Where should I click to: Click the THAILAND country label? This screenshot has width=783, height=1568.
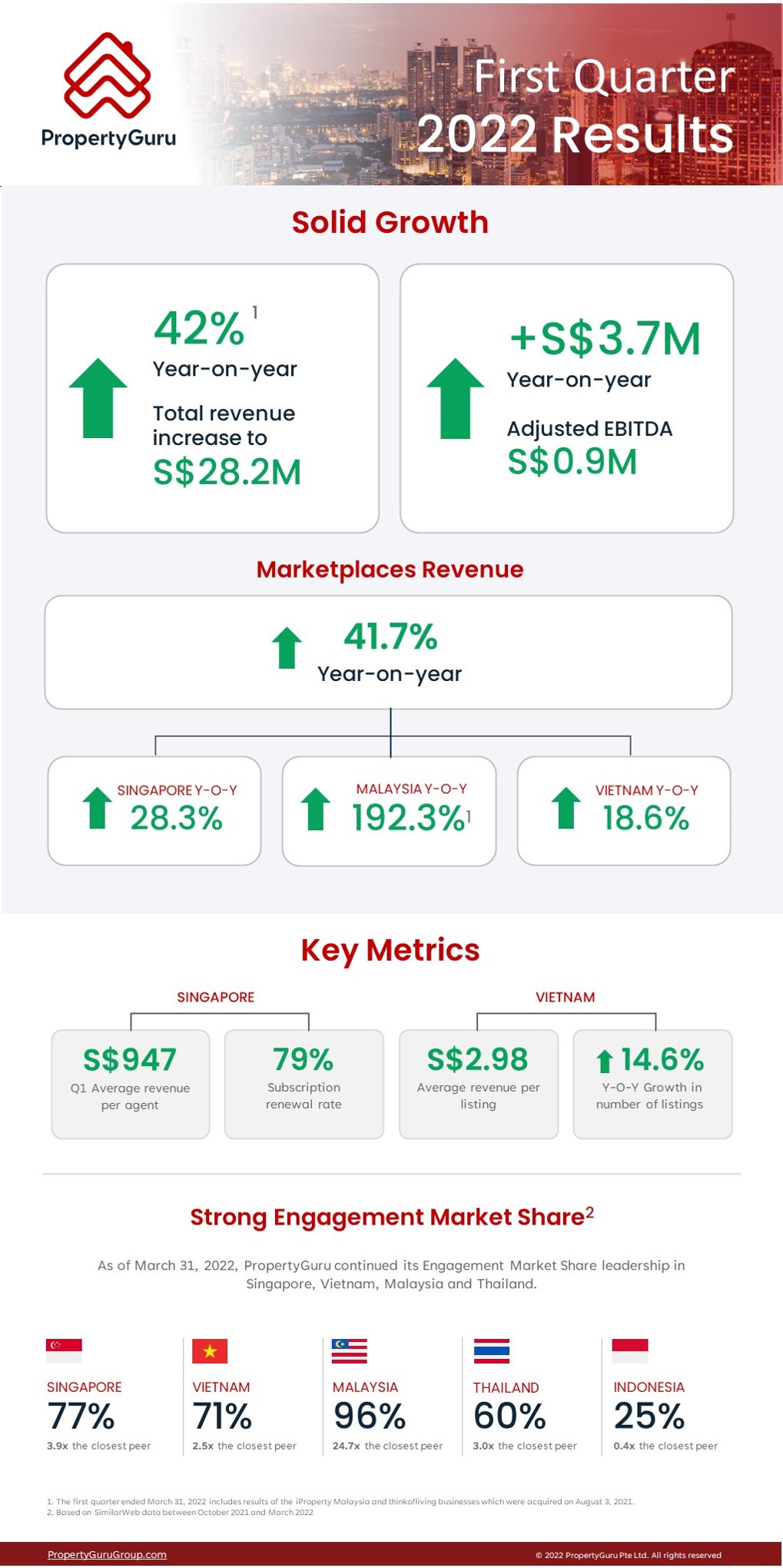(x=506, y=1387)
